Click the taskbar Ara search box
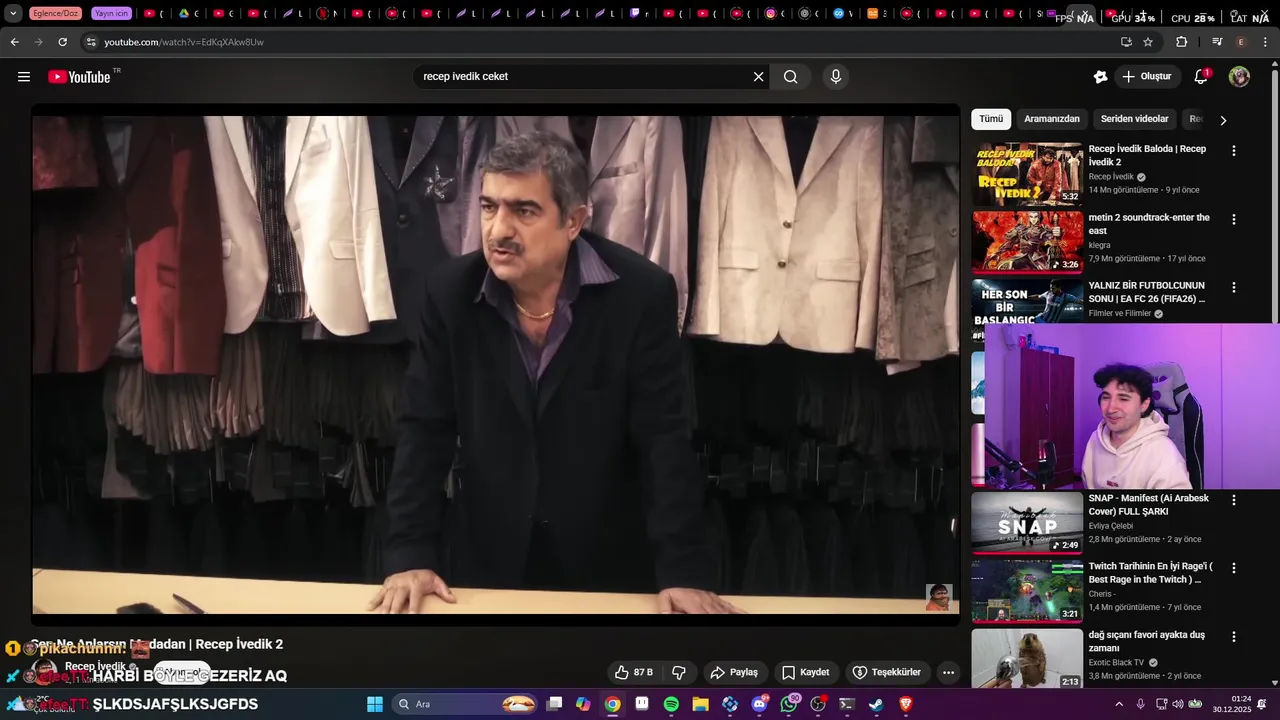The height and width of the screenshot is (720, 1280). coord(467,704)
